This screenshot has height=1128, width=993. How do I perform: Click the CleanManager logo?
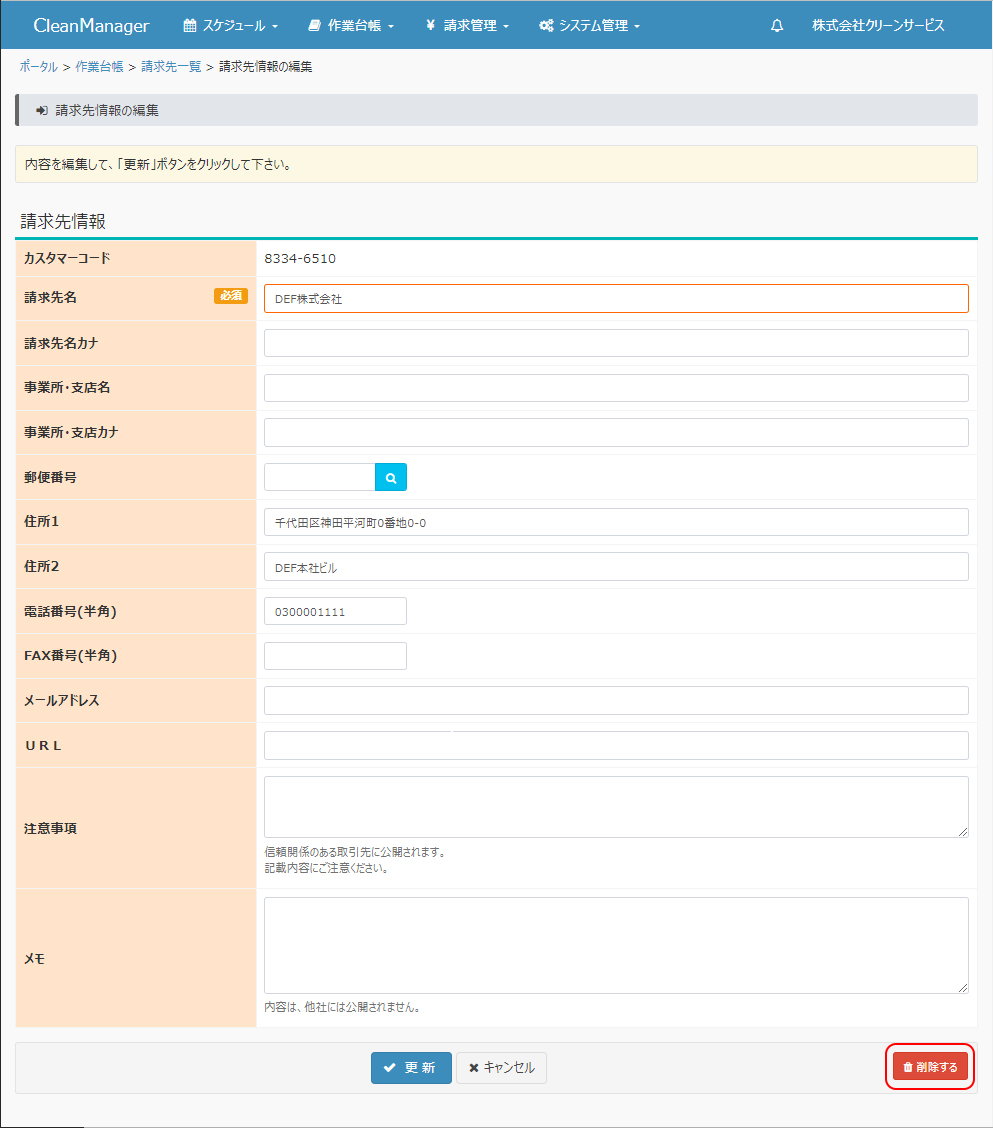[x=91, y=26]
